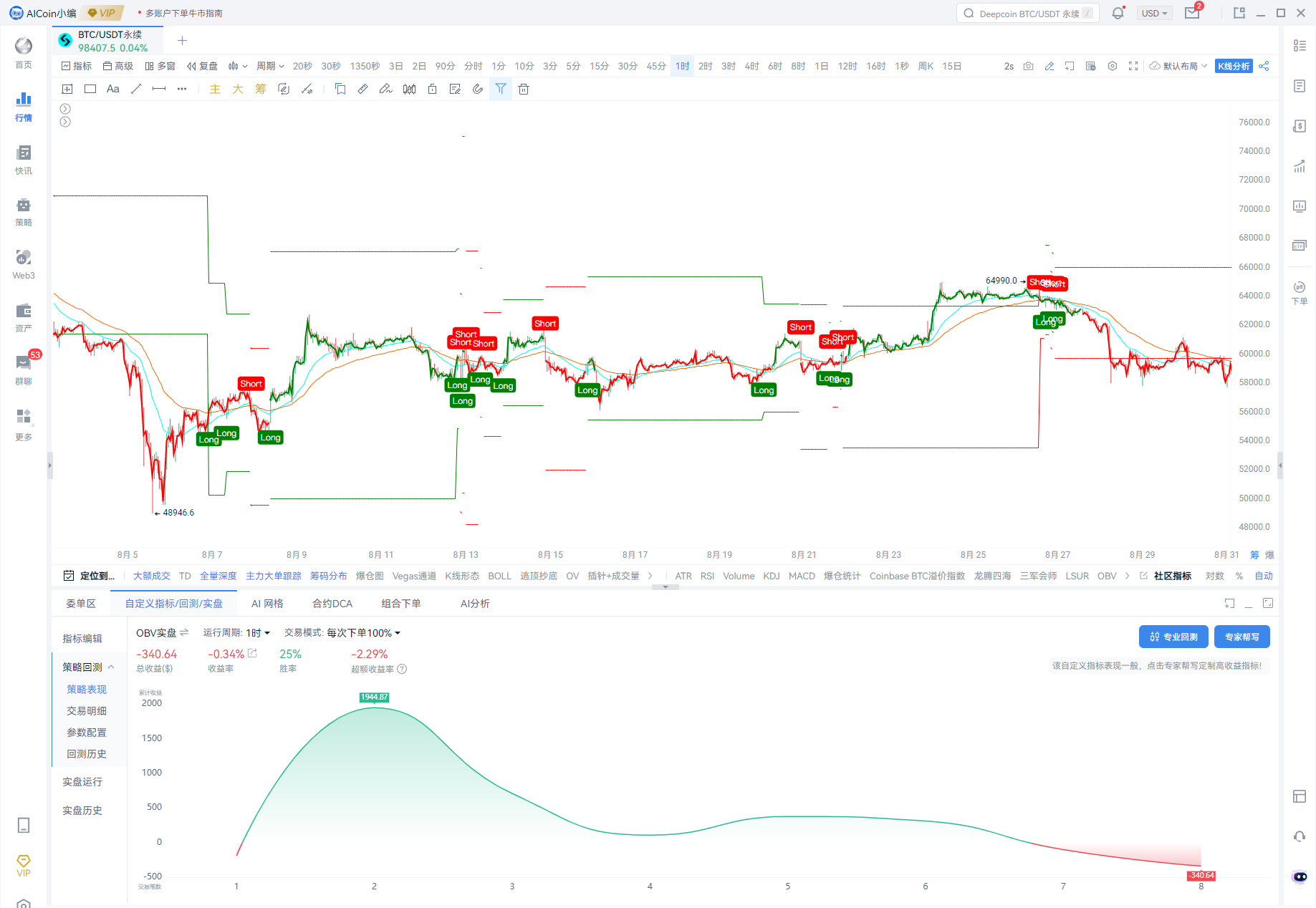Image resolution: width=1316 pixels, height=908 pixels.
Task: Toggle the funnel filter tool
Action: point(501,89)
